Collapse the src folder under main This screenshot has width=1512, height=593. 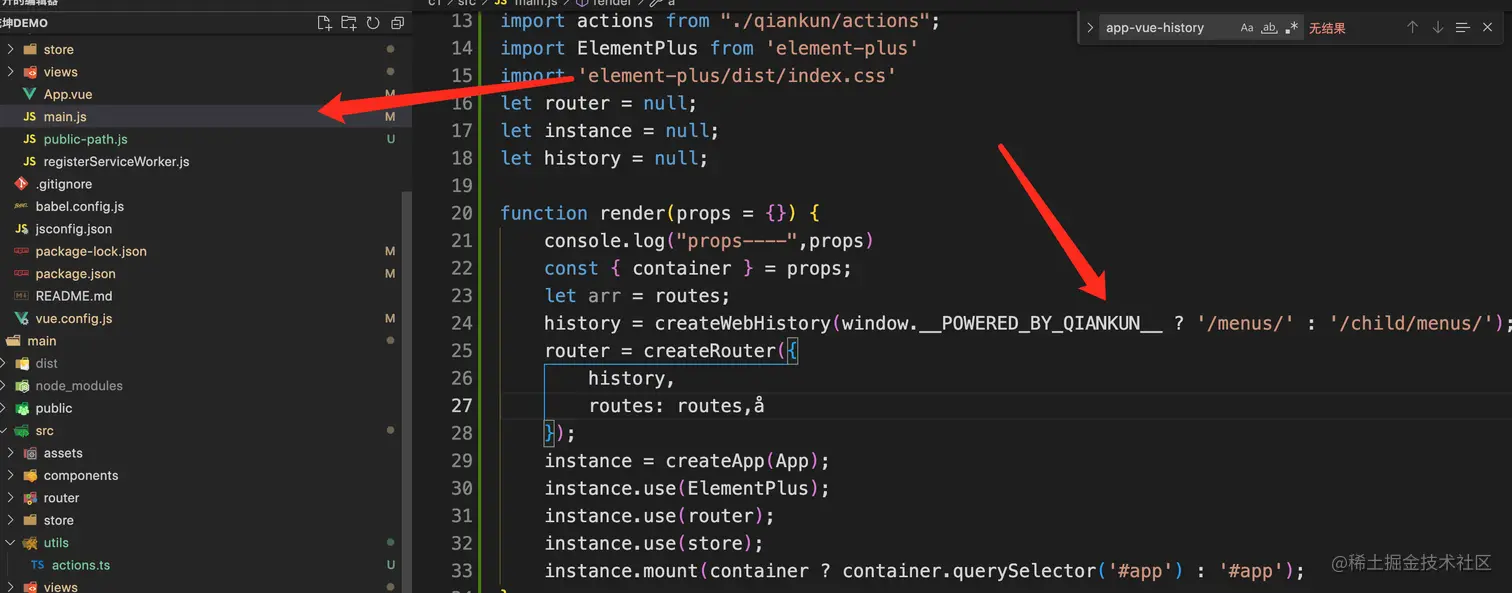coord(4,431)
